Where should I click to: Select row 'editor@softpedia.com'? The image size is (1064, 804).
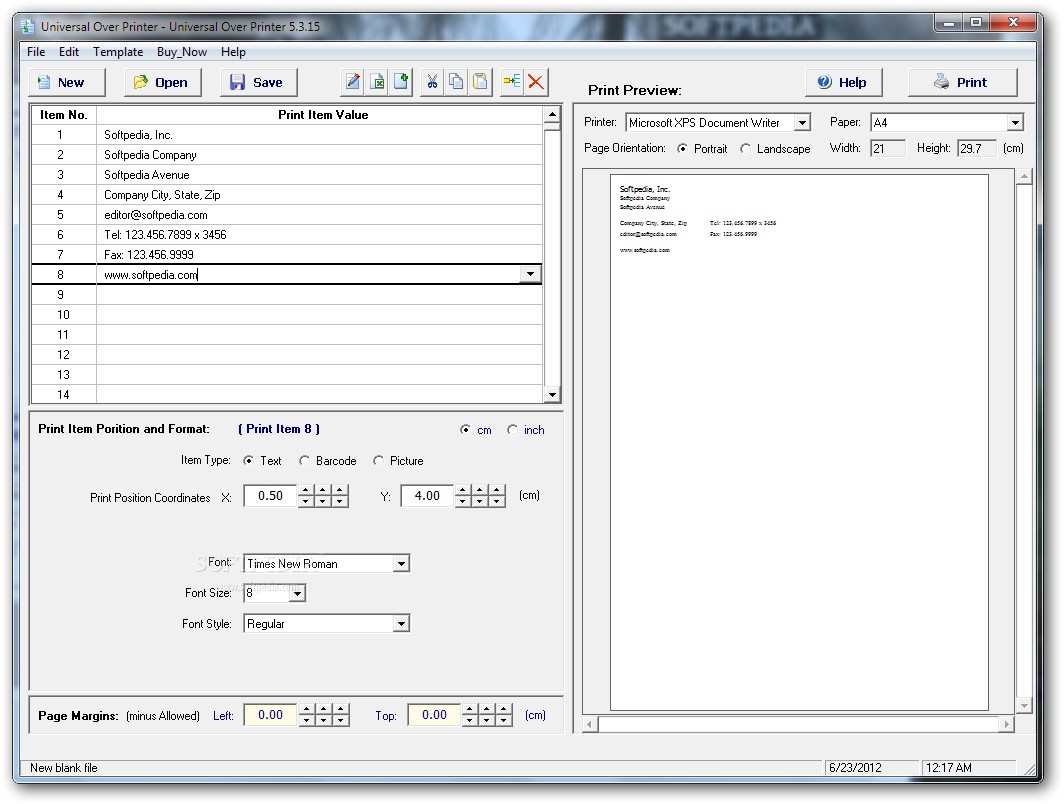coord(287,215)
